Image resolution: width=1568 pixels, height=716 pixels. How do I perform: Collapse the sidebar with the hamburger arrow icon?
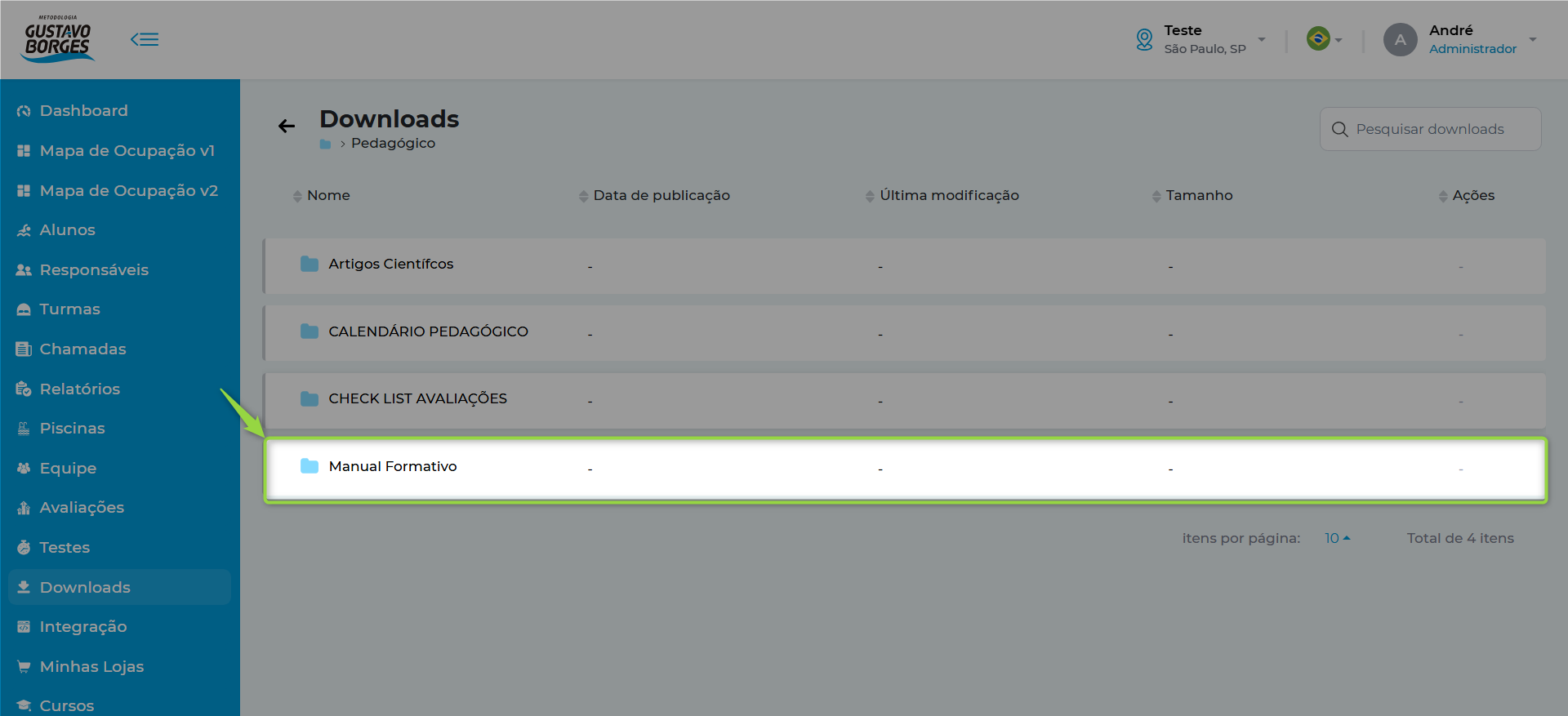click(x=145, y=39)
